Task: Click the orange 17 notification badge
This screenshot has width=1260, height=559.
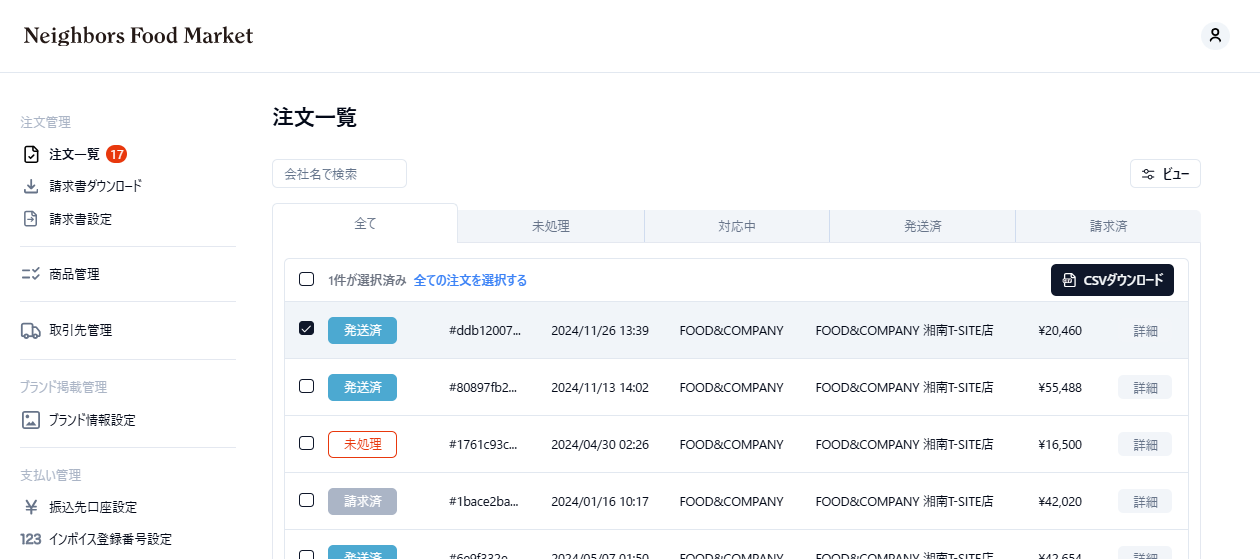Action: click(x=117, y=154)
